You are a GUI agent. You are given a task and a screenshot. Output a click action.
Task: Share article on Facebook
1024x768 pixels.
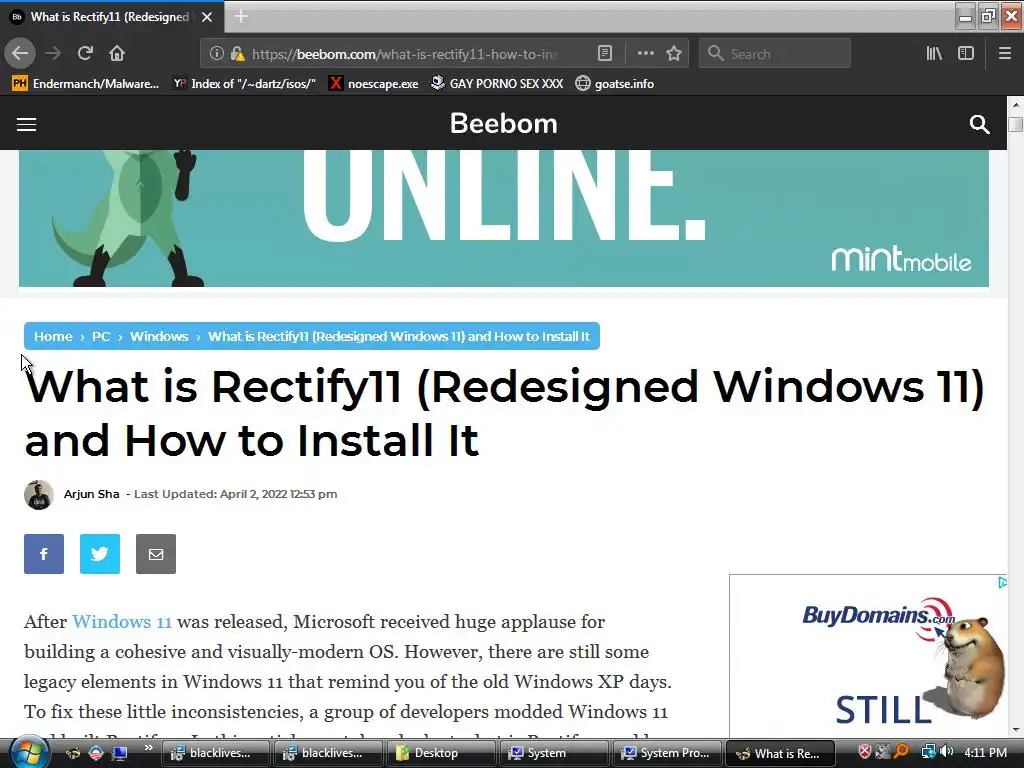coord(44,554)
